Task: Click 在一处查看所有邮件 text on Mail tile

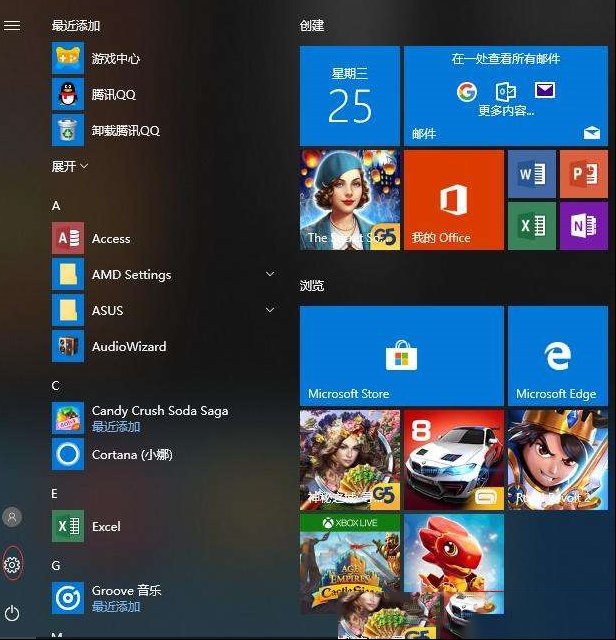Action: [x=506, y=58]
